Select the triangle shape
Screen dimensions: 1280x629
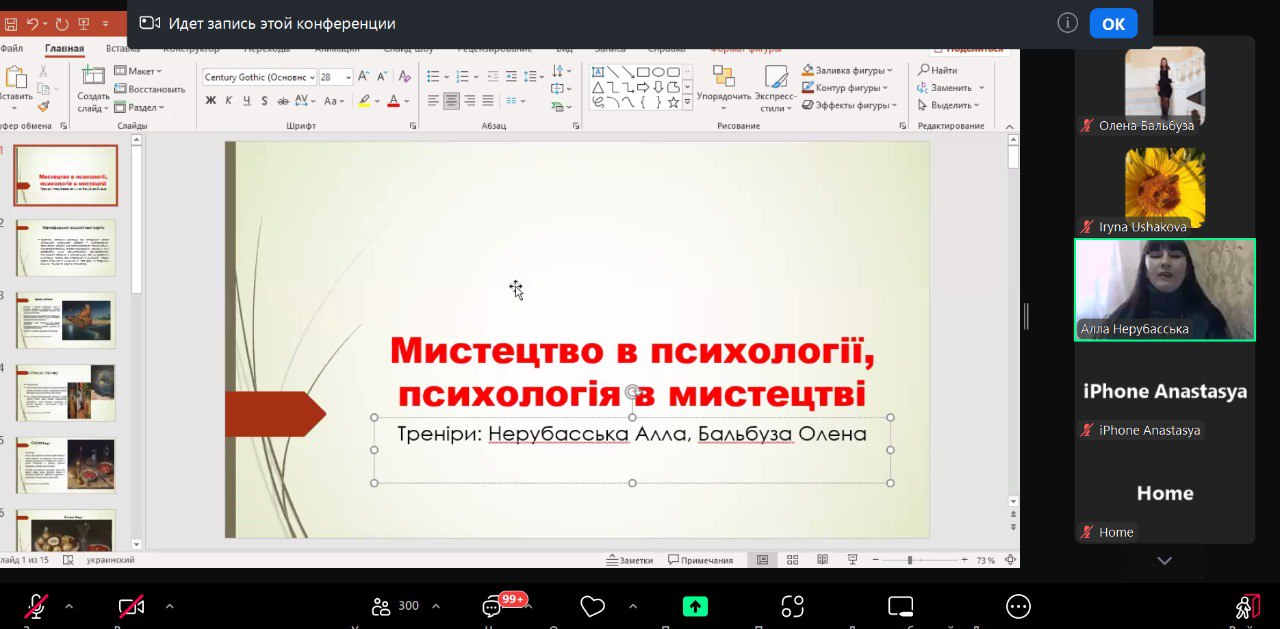(x=598, y=87)
